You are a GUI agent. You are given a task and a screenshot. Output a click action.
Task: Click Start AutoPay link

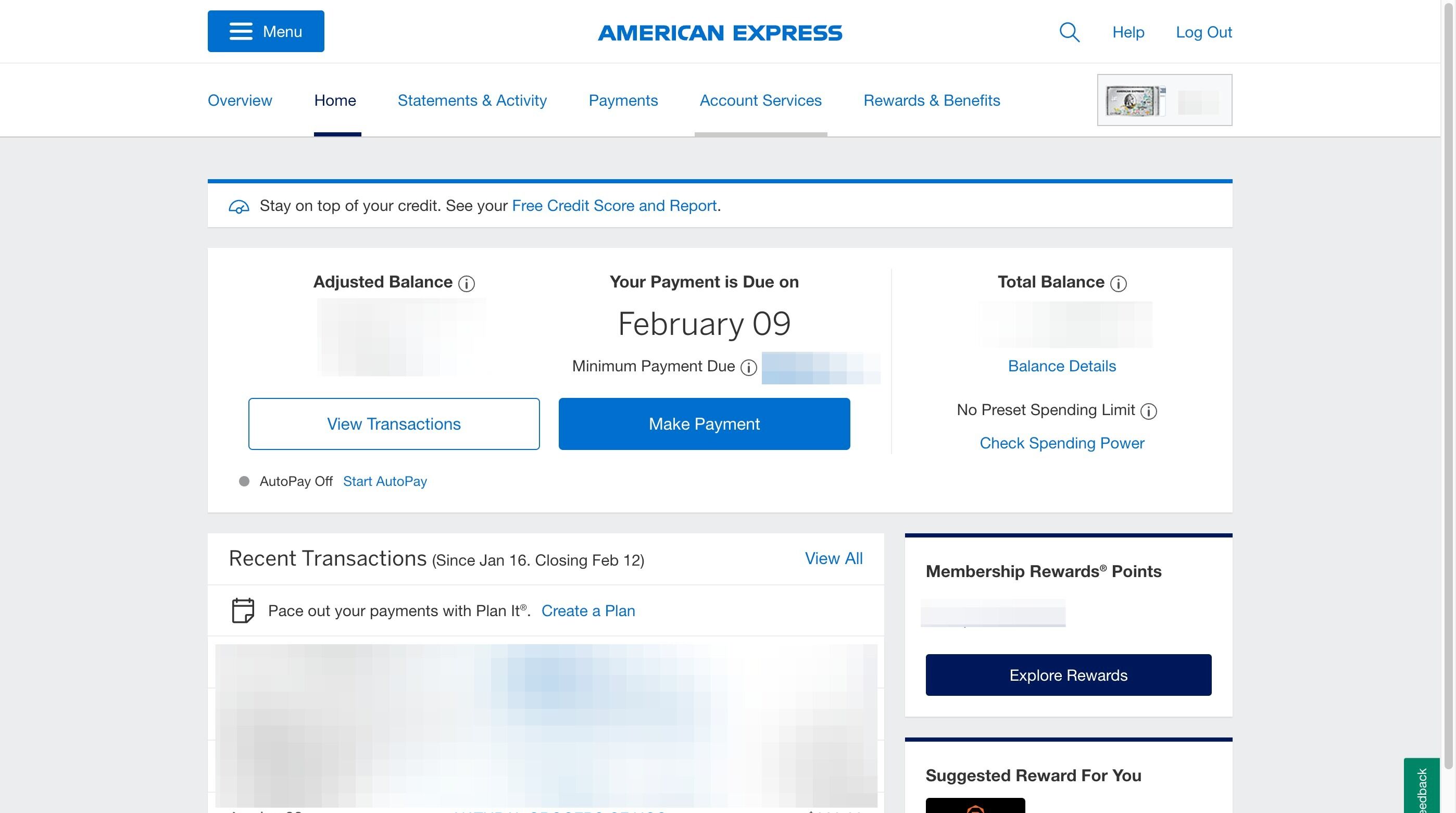click(385, 481)
